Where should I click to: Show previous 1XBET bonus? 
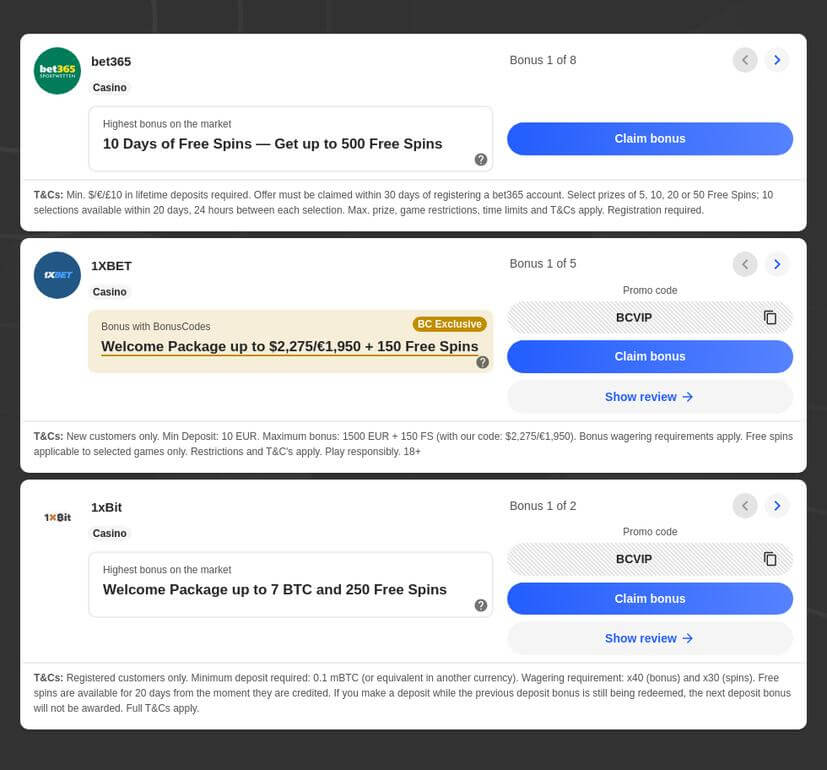[x=745, y=264]
